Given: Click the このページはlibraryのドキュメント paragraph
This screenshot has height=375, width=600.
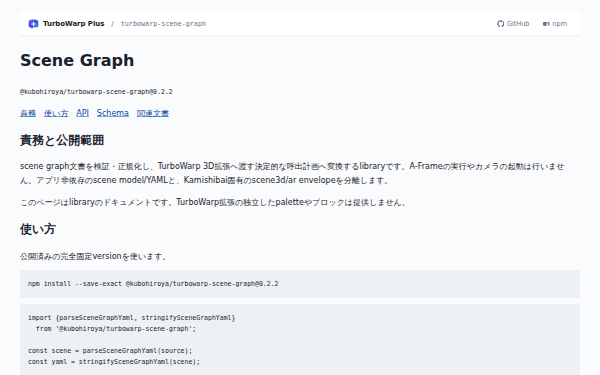Looking at the screenshot, I should tap(213, 202).
